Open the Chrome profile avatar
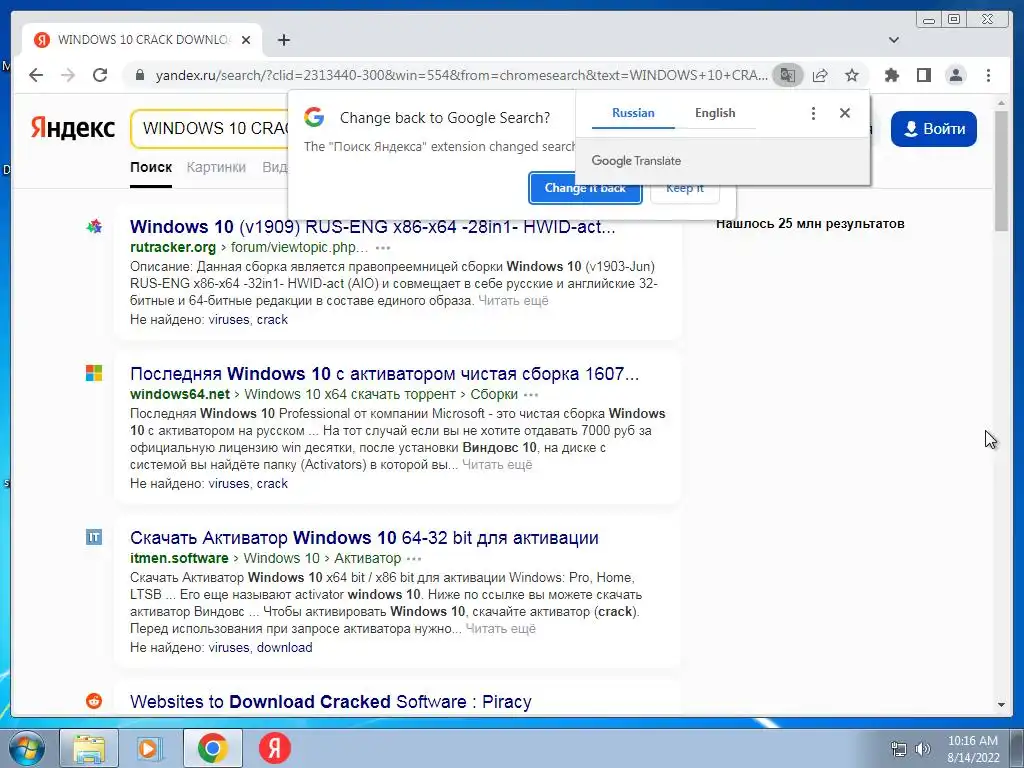 [955, 75]
